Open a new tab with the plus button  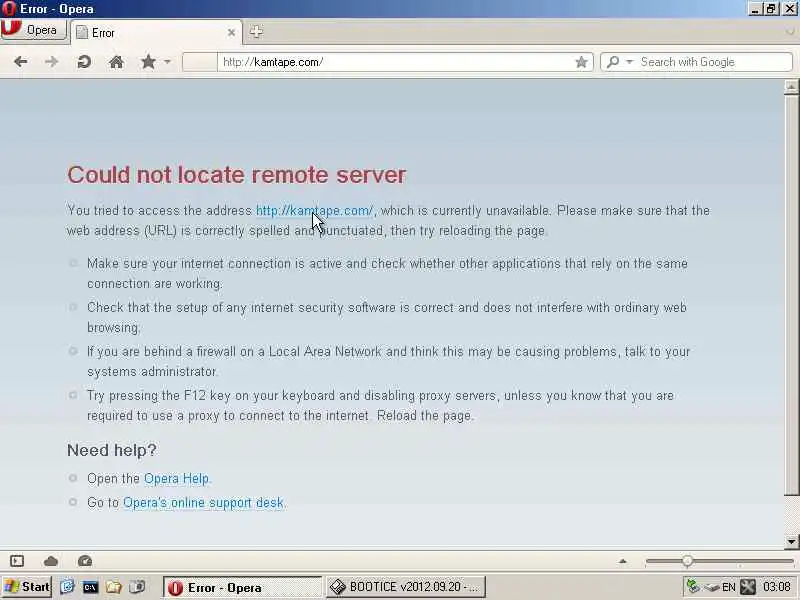pyautogui.click(x=256, y=32)
